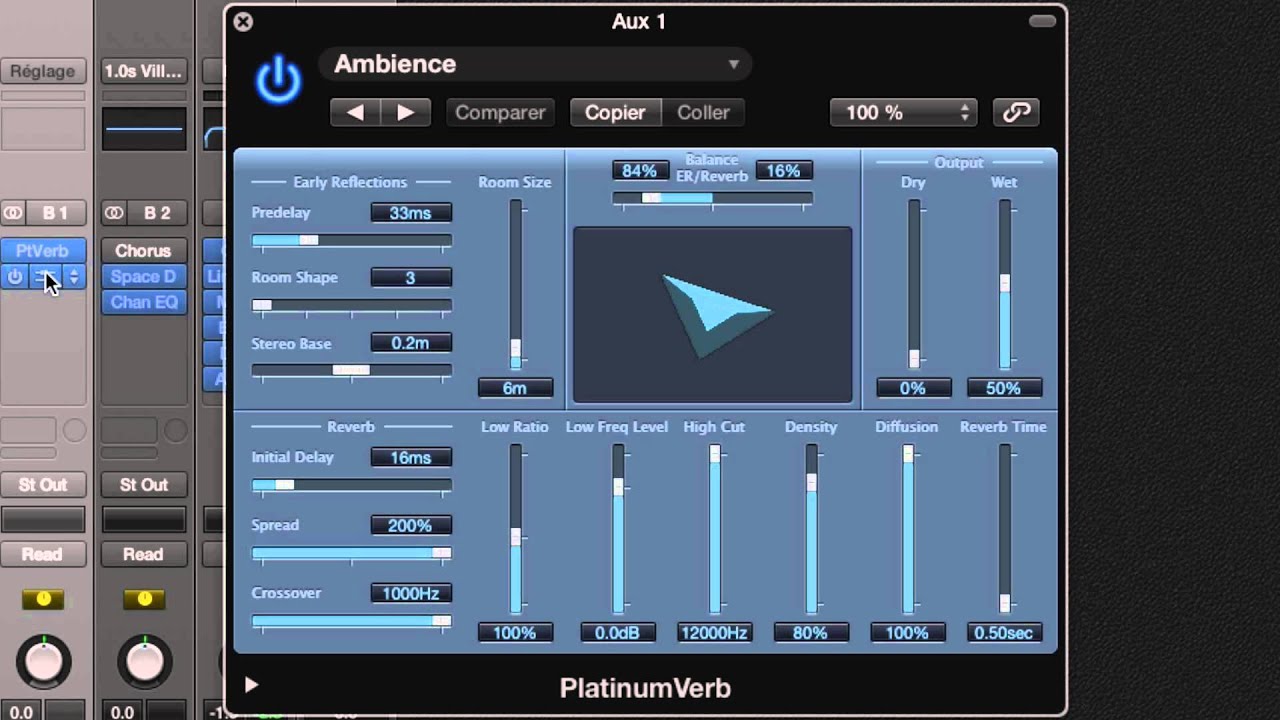Click the Low Ratio 100% value field

pyautogui.click(x=515, y=633)
